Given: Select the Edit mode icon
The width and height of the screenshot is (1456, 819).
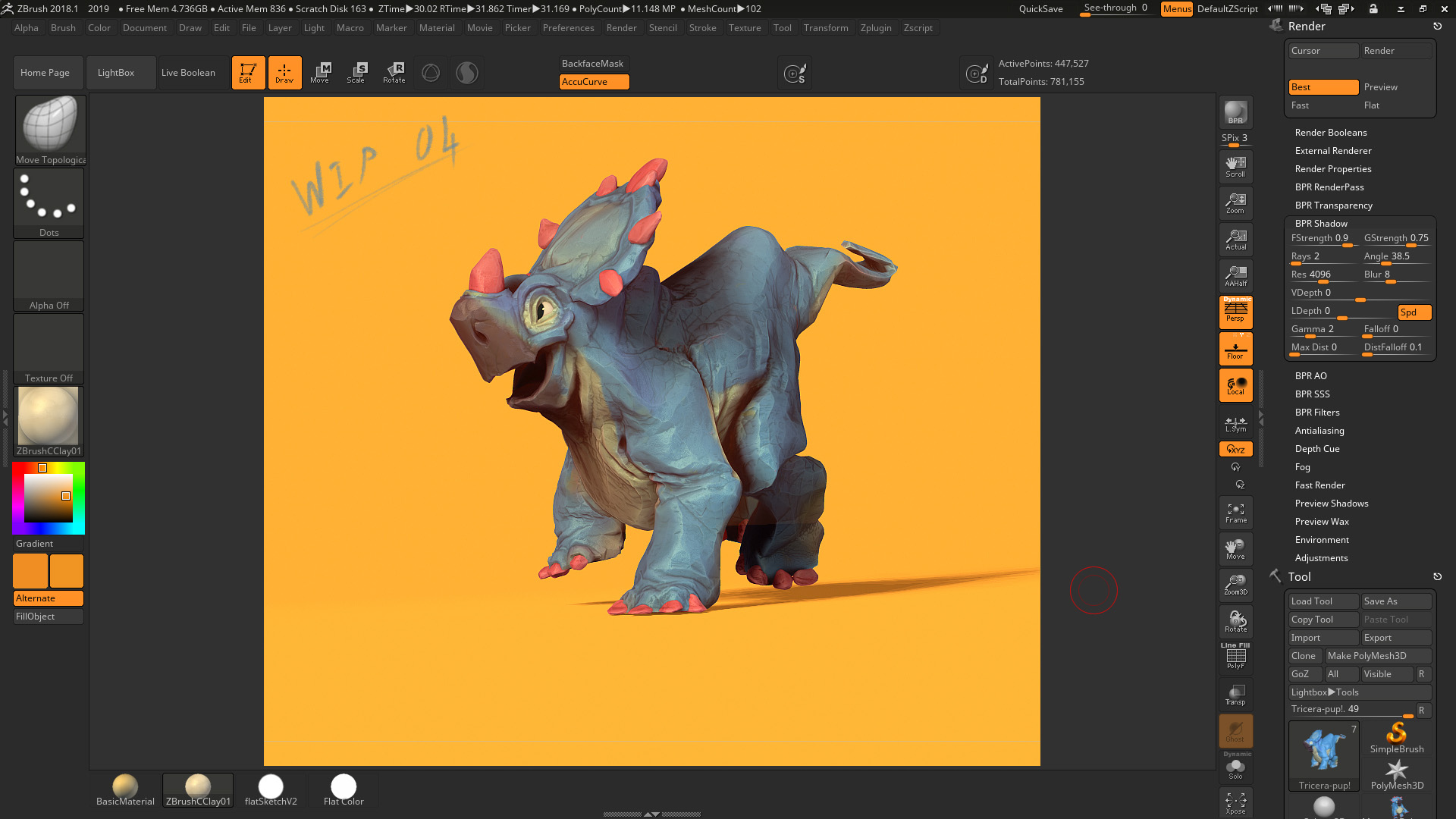Looking at the screenshot, I should (x=248, y=73).
